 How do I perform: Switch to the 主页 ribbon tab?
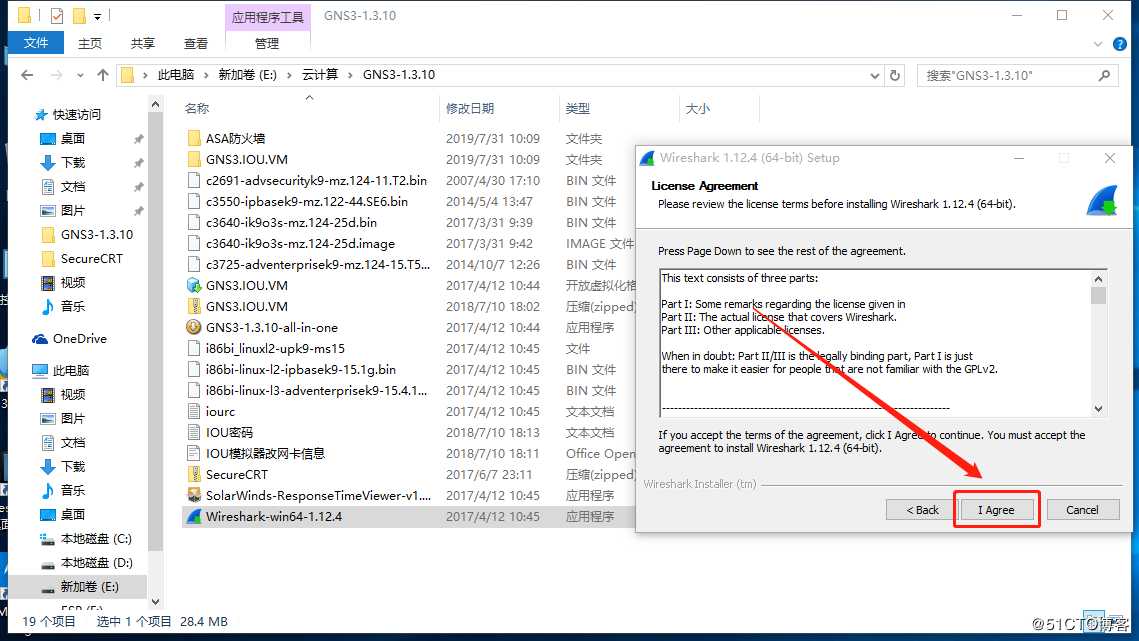pyautogui.click(x=90, y=44)
